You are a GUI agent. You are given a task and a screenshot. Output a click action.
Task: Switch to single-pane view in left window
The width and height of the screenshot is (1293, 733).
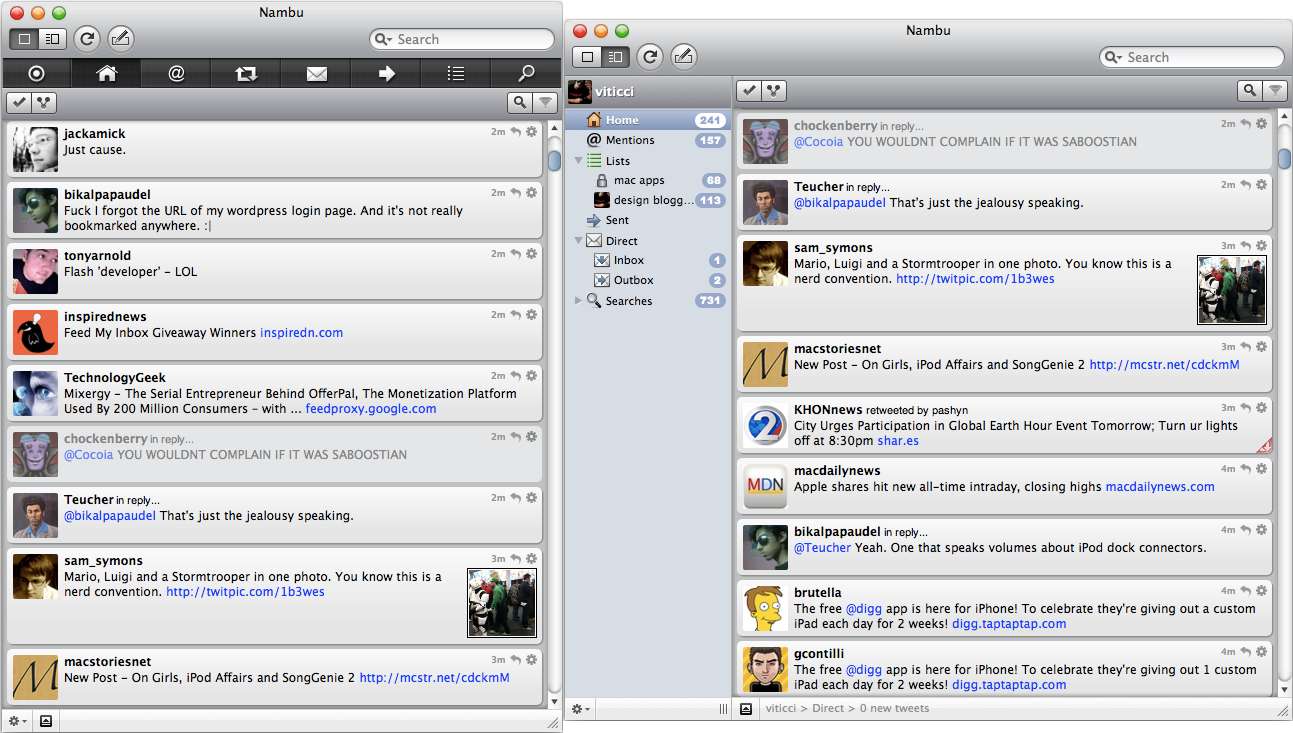[x=25, y=39]
